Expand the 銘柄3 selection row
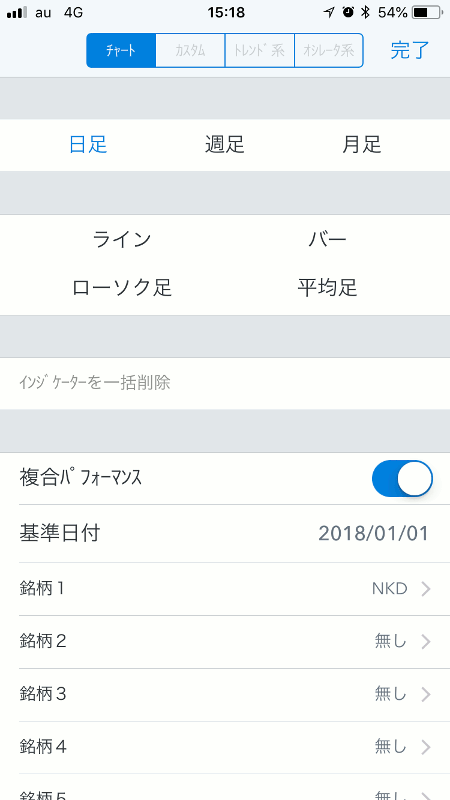 [x=225, y=695]
